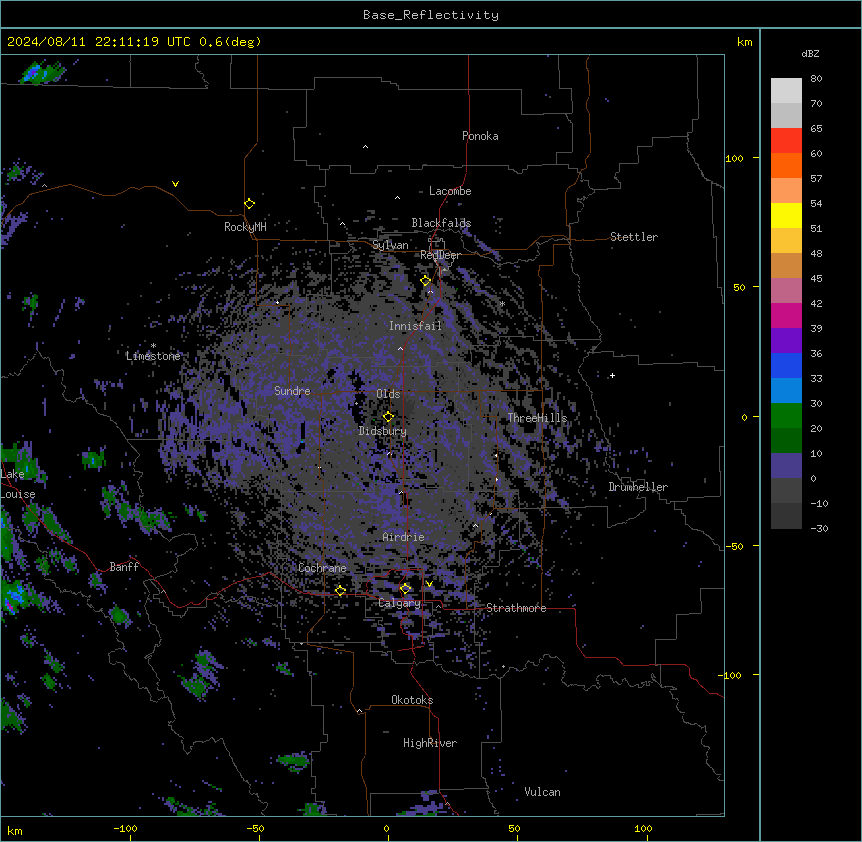862x842 pixels.
Task: Select the Vulcan city label
Action: [543, 792]
